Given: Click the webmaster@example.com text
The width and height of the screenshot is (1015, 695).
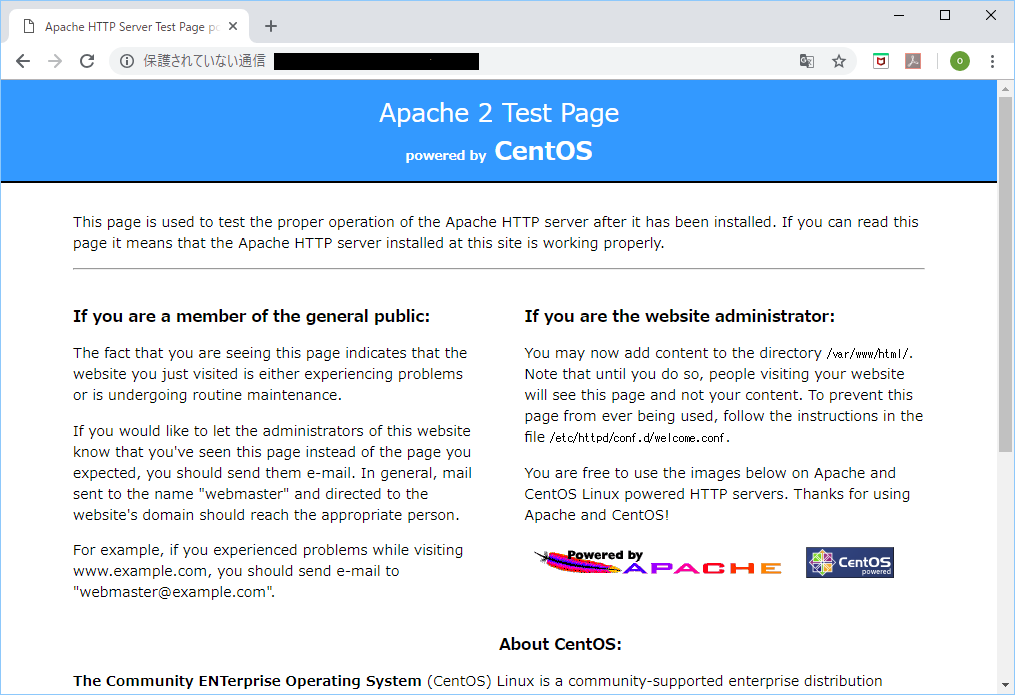Looking at the screenshot, I should [172, 592].
